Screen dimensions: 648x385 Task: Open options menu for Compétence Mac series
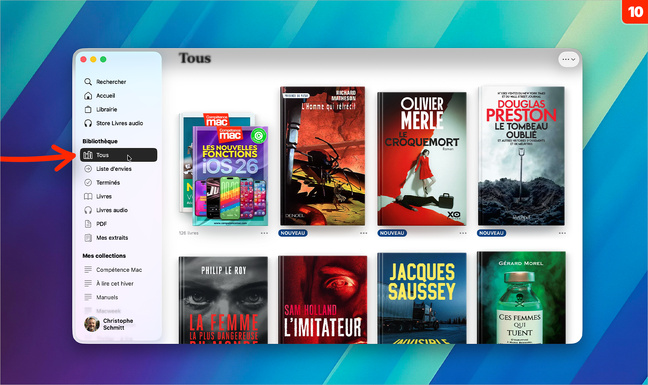click(x=264, y=233)
